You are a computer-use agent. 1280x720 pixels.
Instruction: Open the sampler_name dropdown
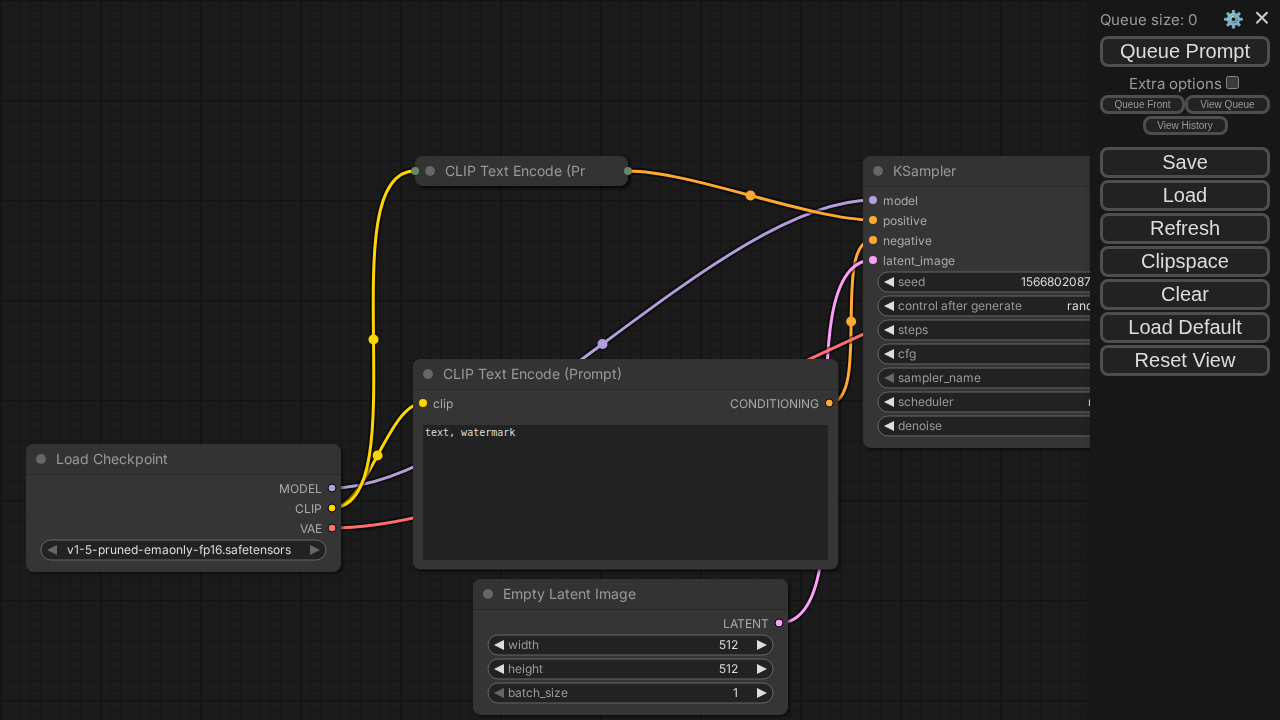point(985,378)
